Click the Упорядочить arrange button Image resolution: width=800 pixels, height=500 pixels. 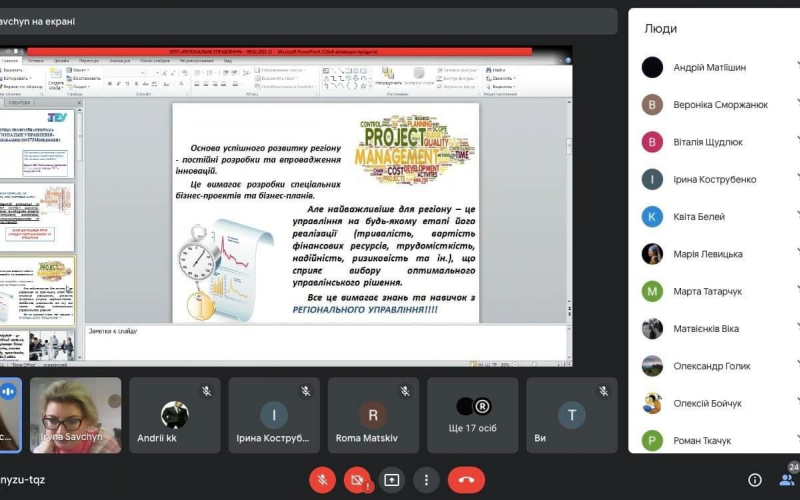[388, 77]
